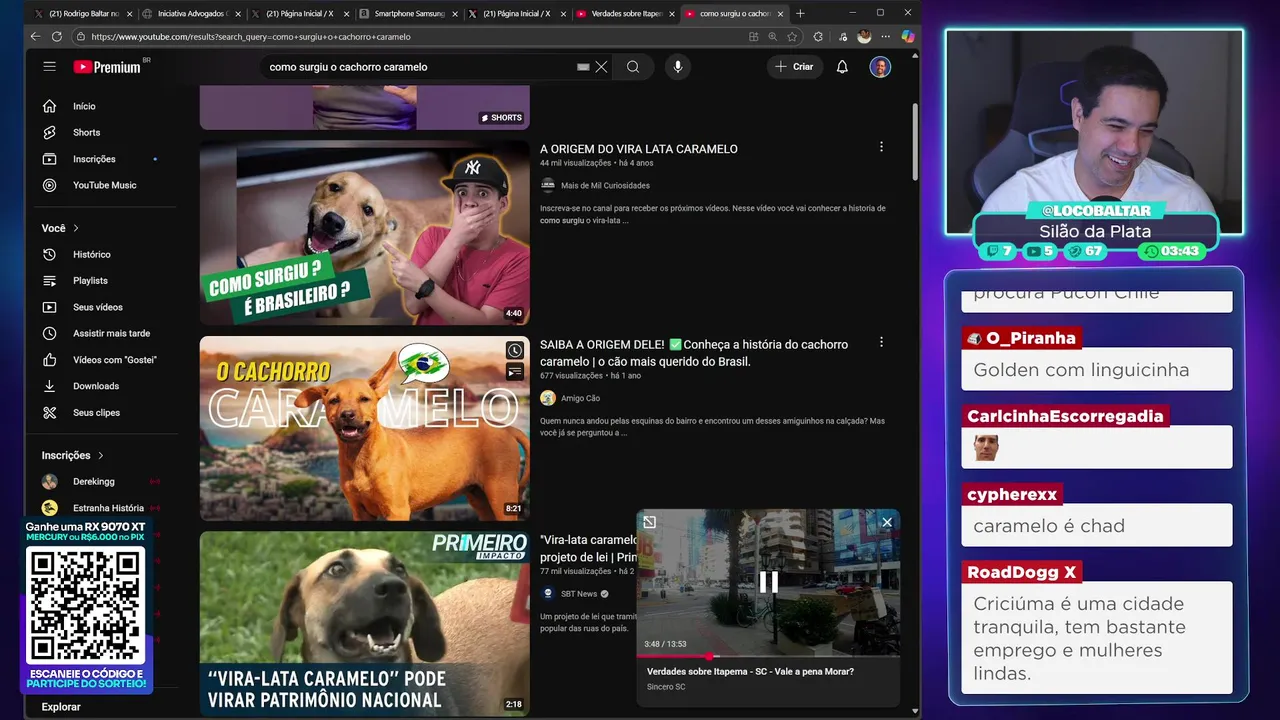The width and height of the screenshot is (1280, 720).
Task: Pause the miniplayer video
Action: coord(768,582)
